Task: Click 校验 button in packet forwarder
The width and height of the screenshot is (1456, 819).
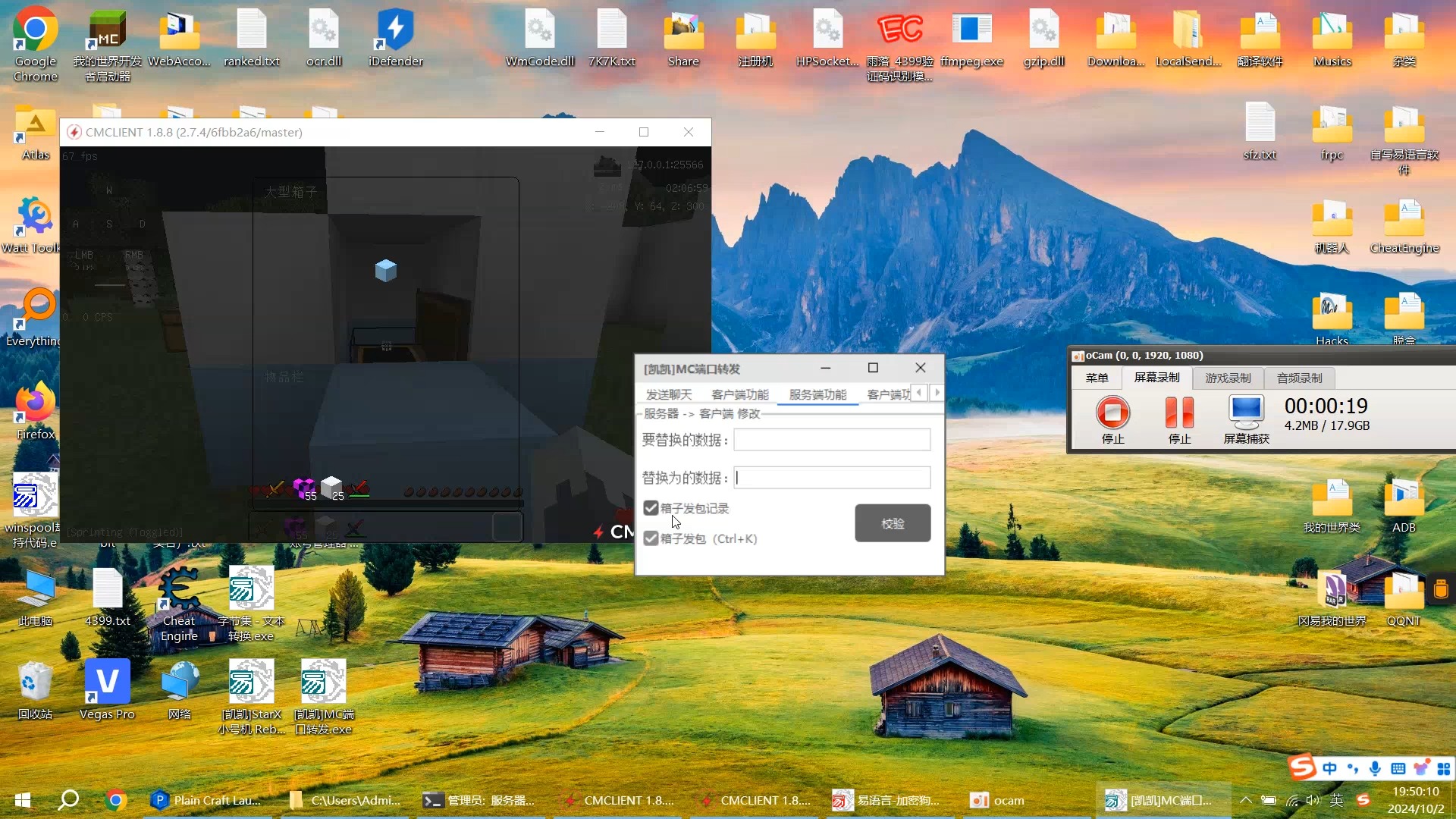Action: (x=892, y=523)
